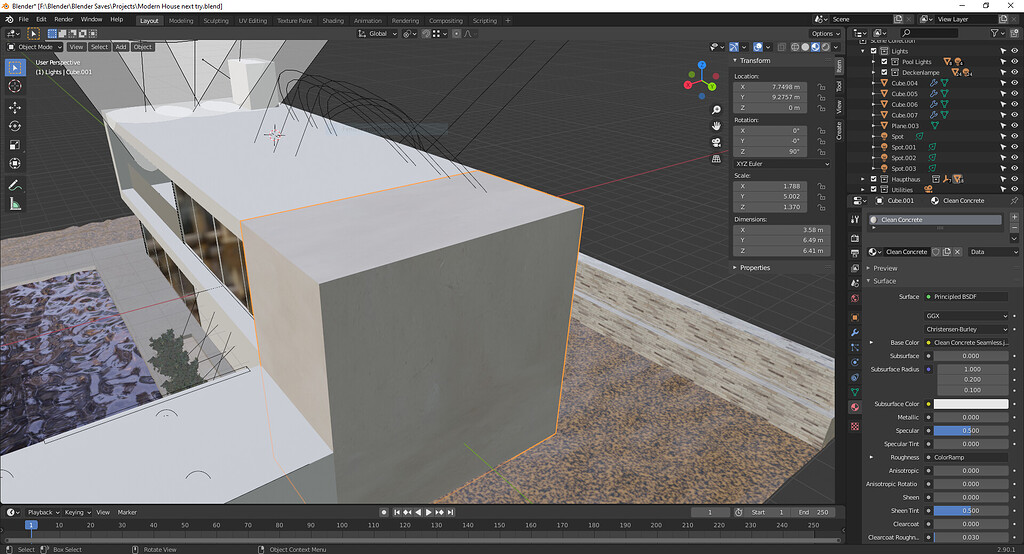Viewport: 1024px width, 554px height.
Task: Open the World properties tab
Action: [x=855, y=298]
